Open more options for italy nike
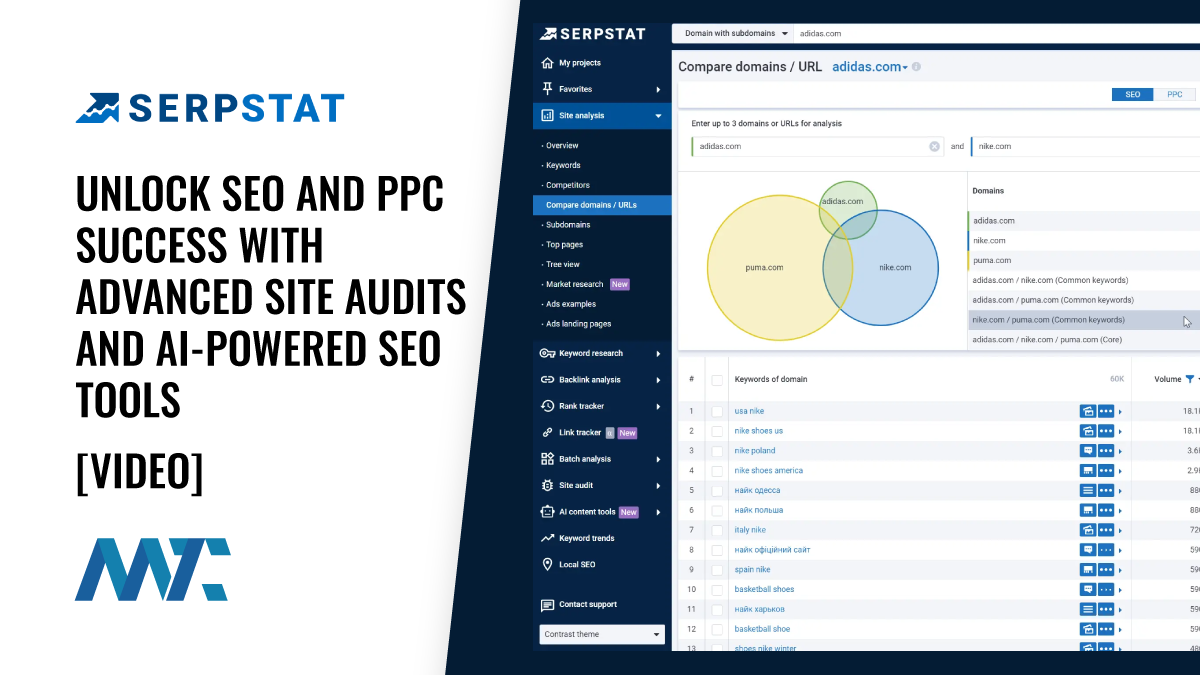This screenshot has height=675, width=1200. coord(1105,530)
